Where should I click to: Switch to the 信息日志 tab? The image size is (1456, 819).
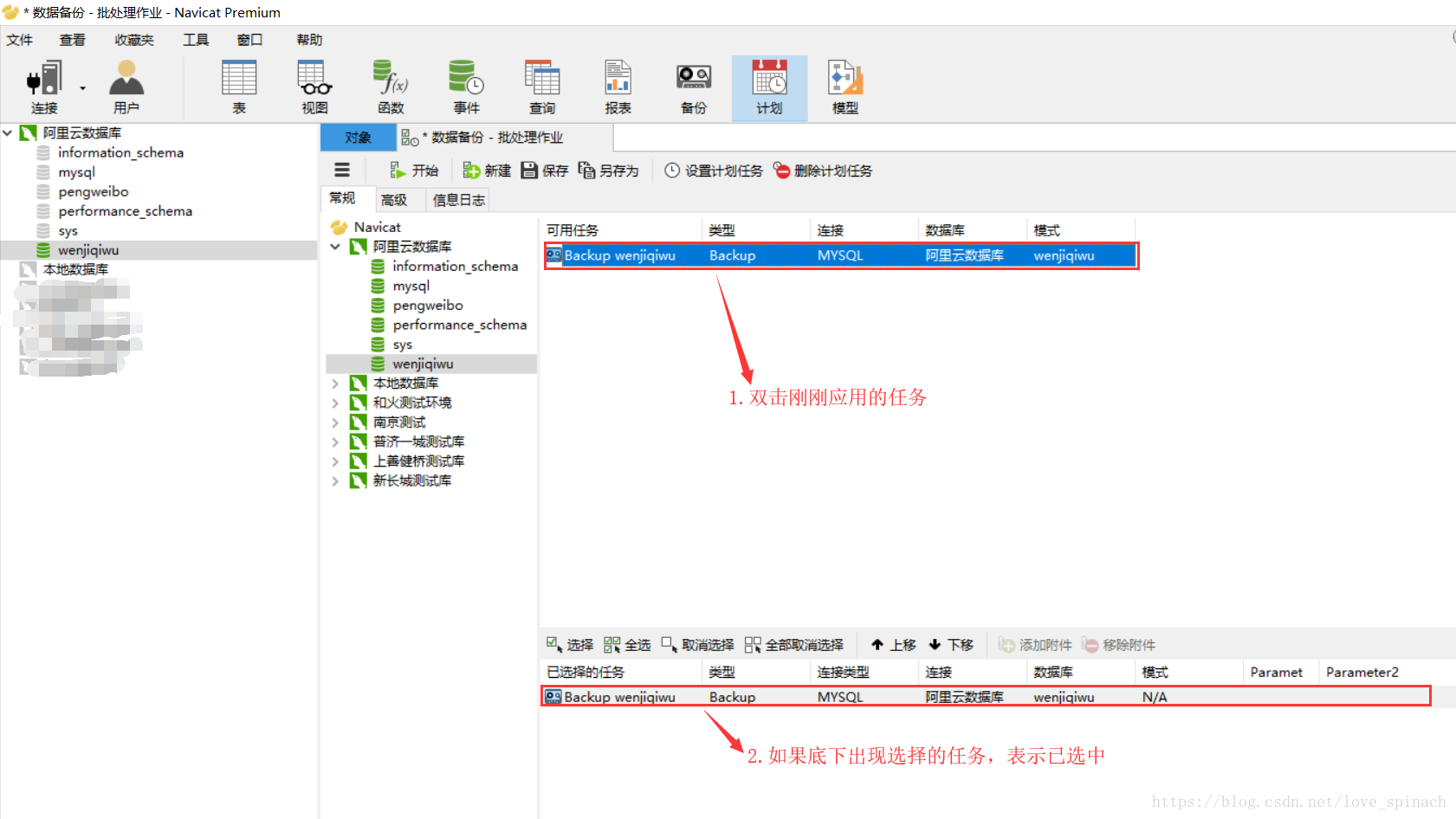458,200
